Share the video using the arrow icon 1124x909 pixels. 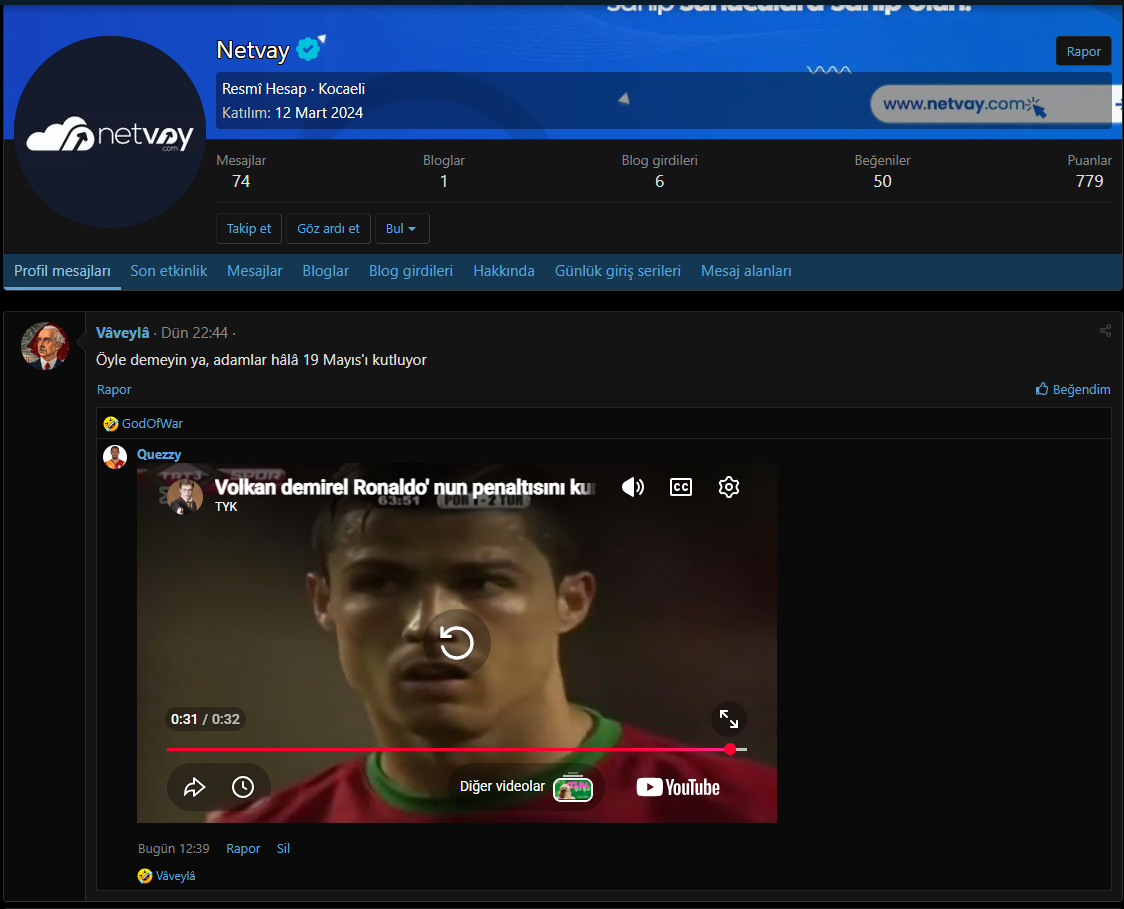click(x=194, y=787)
